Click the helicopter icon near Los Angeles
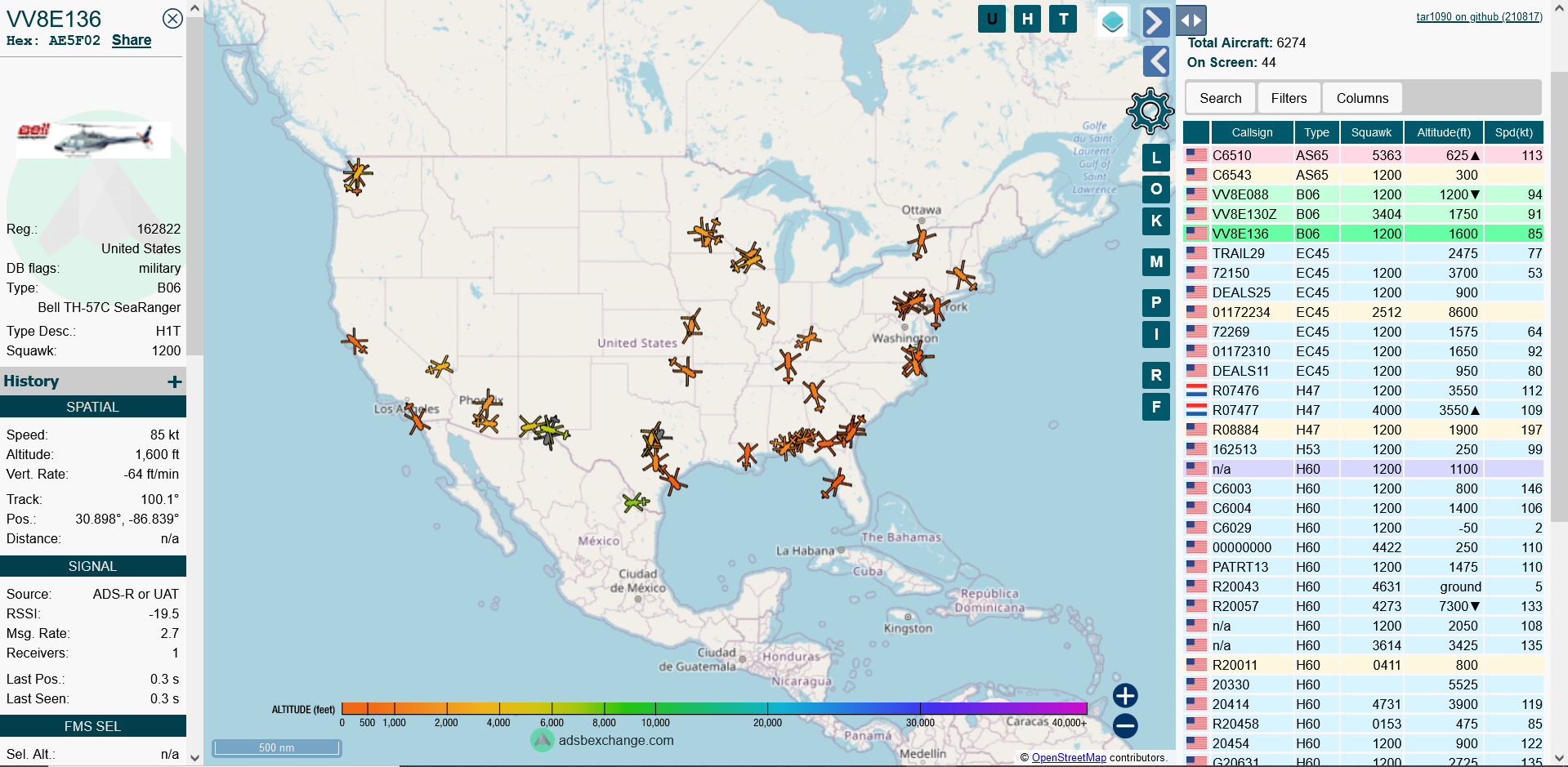The image size is (1568, 767). [x=417, y=419]
